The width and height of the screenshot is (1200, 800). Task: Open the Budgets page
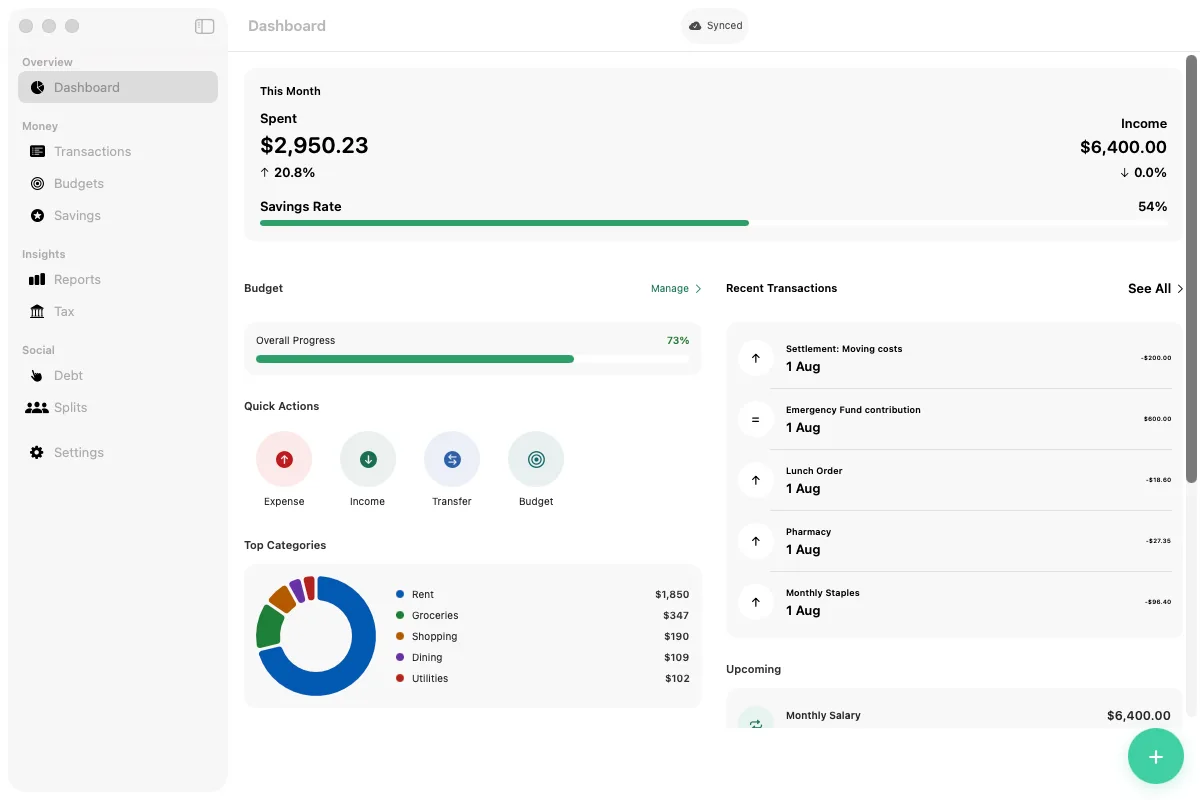118,184
